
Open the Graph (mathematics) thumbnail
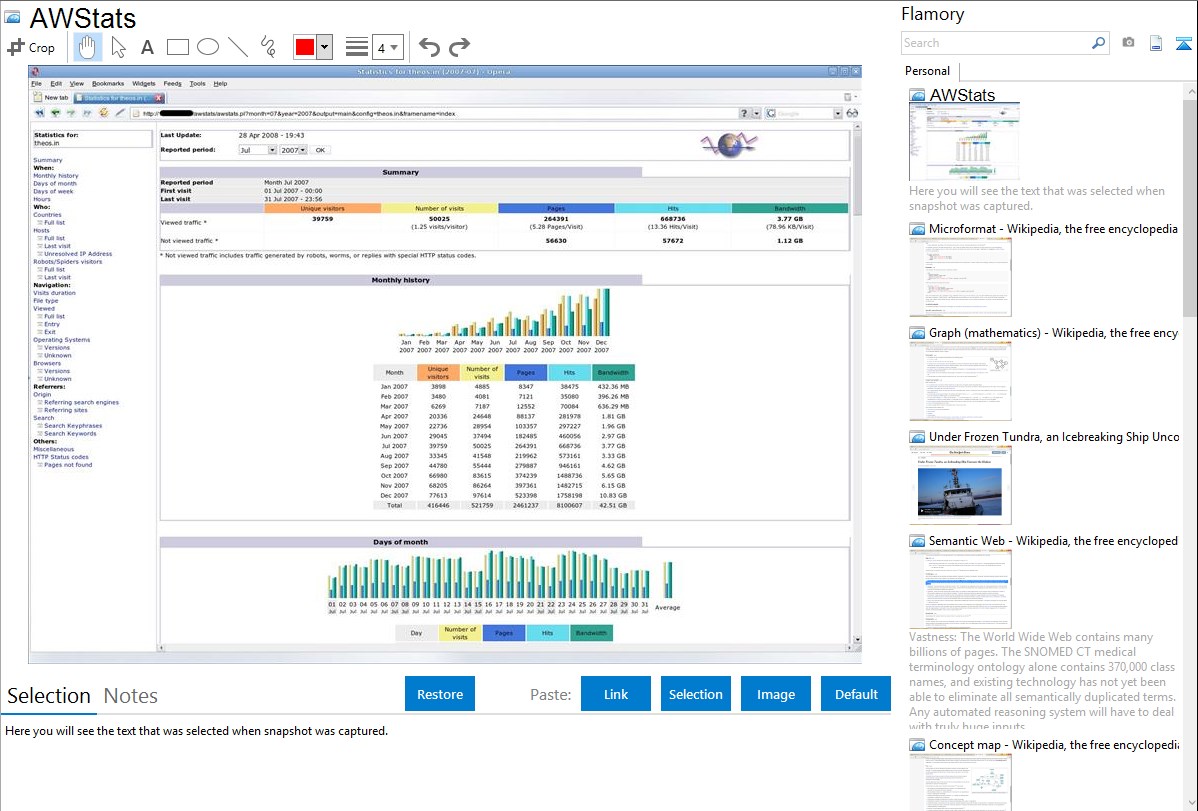tap(960, 381)
